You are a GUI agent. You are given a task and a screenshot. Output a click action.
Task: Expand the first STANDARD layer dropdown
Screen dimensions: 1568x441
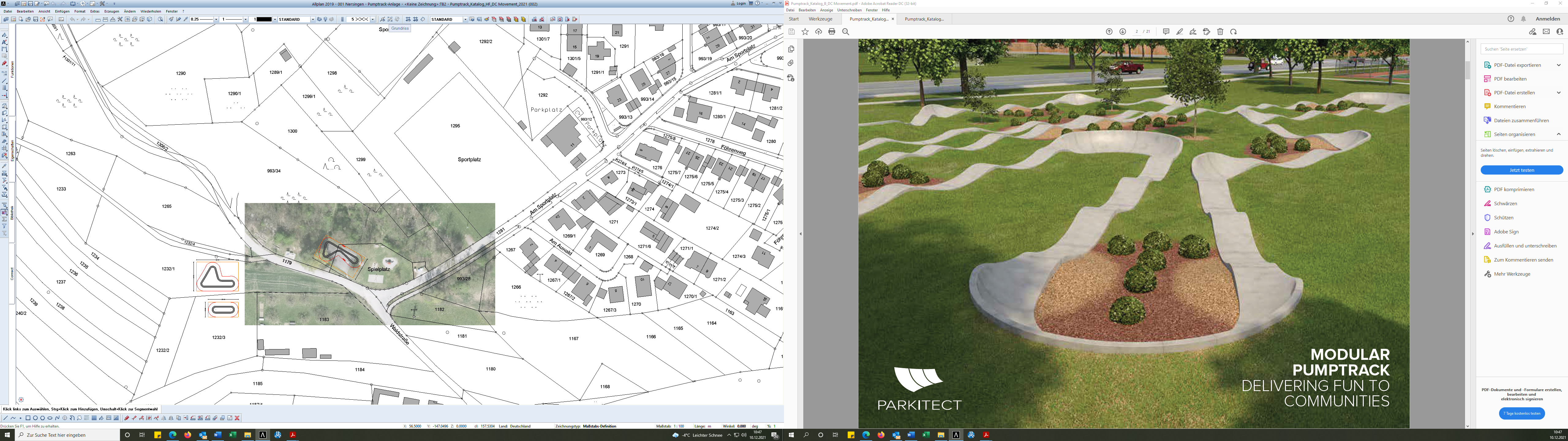pos(313,20)
